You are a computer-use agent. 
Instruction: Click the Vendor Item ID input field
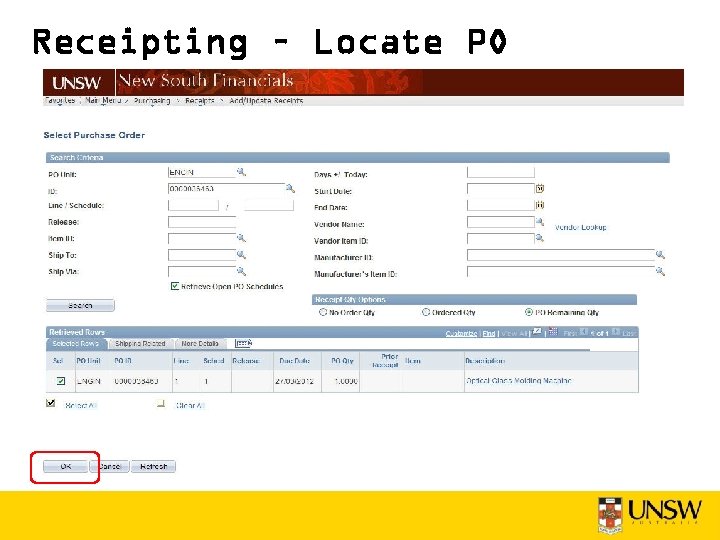(x=501, y=238)
